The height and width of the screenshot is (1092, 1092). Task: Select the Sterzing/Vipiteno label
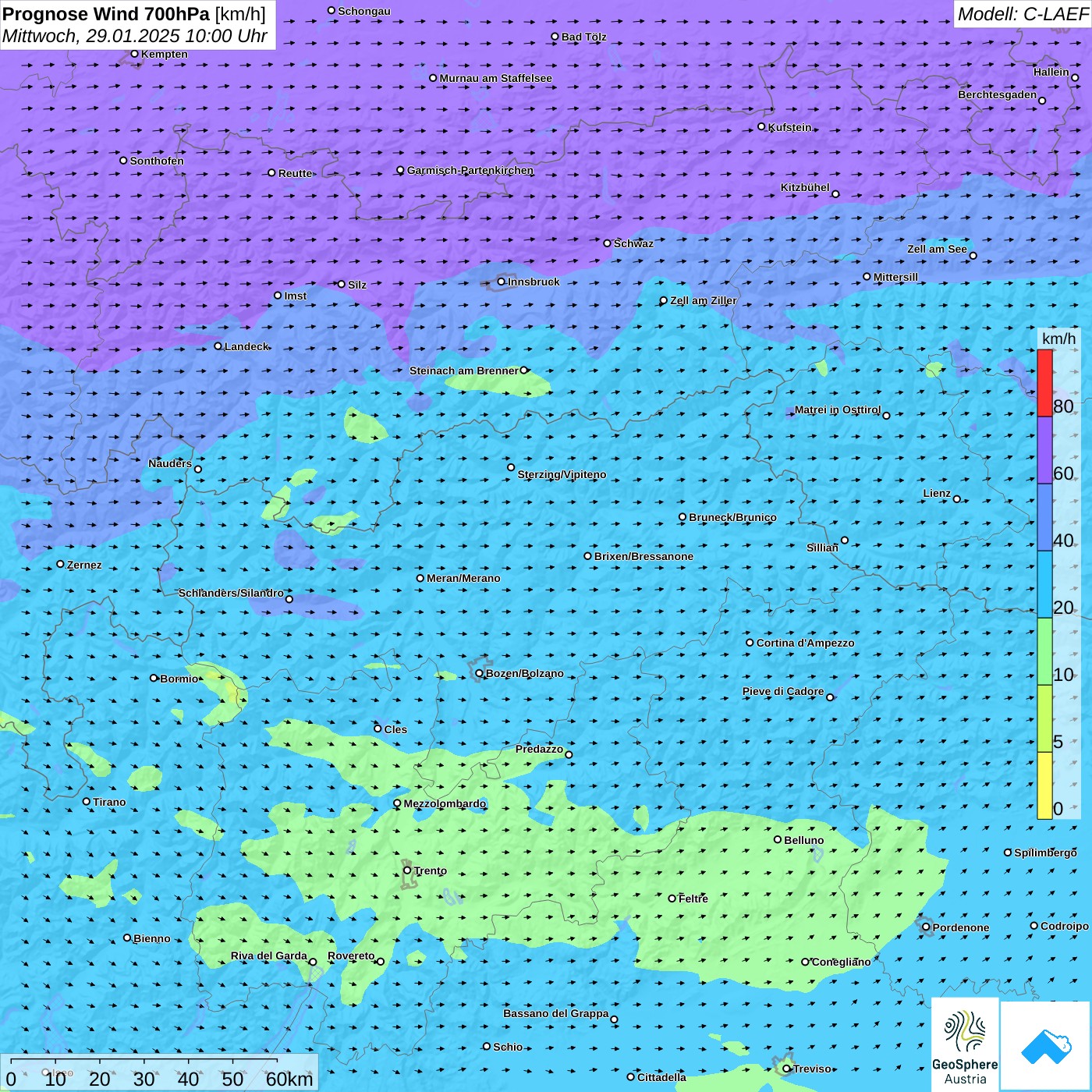point(562,474)
